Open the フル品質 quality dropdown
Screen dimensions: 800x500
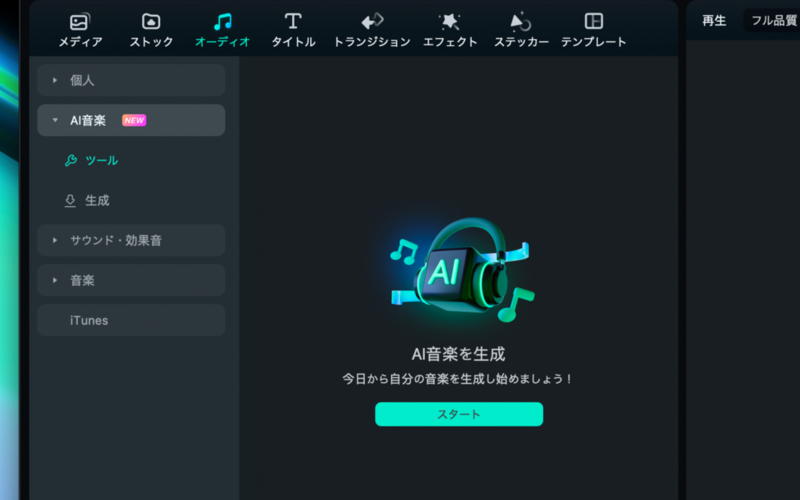pyautogui.click(x=772, y=20)
